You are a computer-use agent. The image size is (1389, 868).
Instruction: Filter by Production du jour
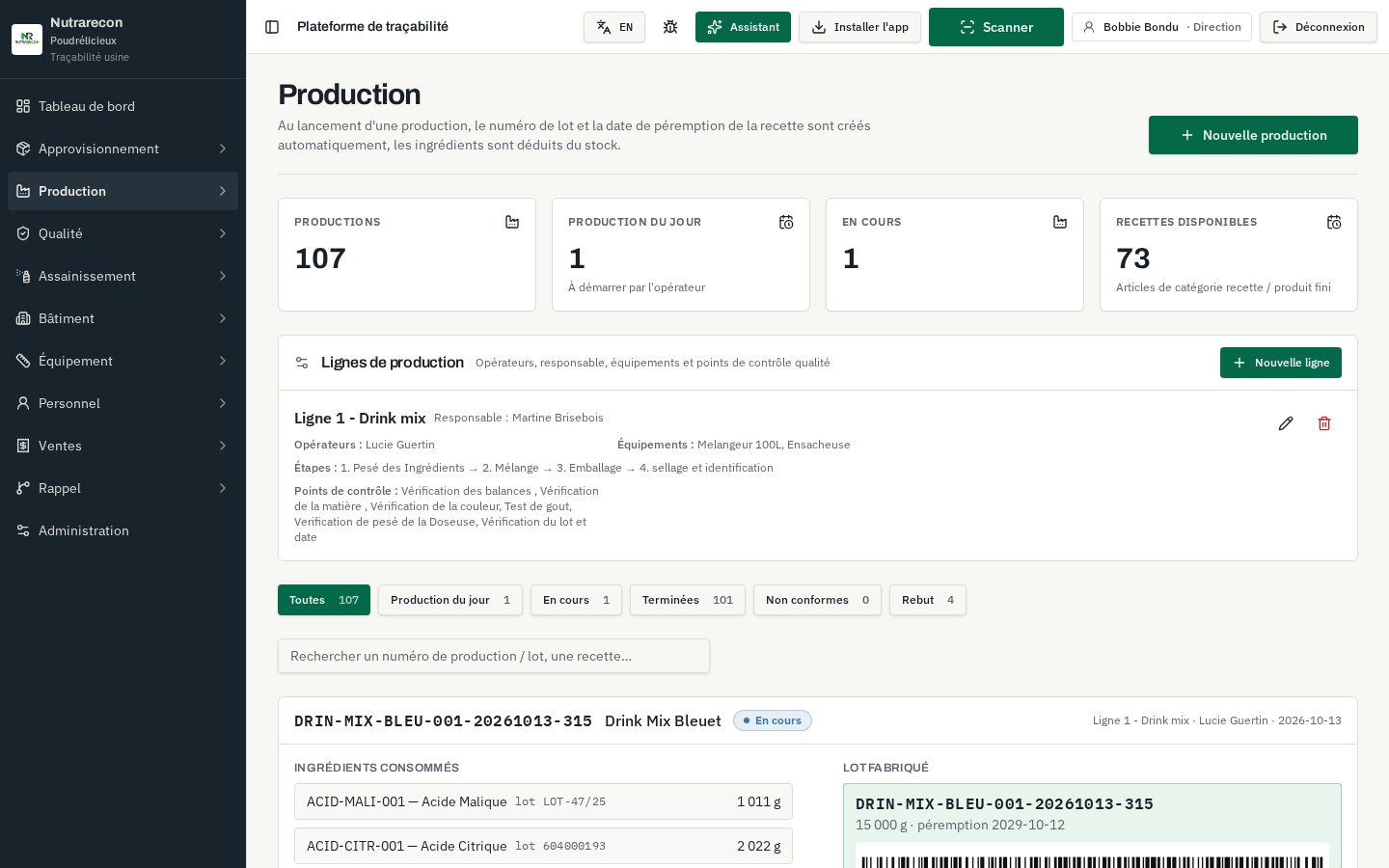(450, 600)
